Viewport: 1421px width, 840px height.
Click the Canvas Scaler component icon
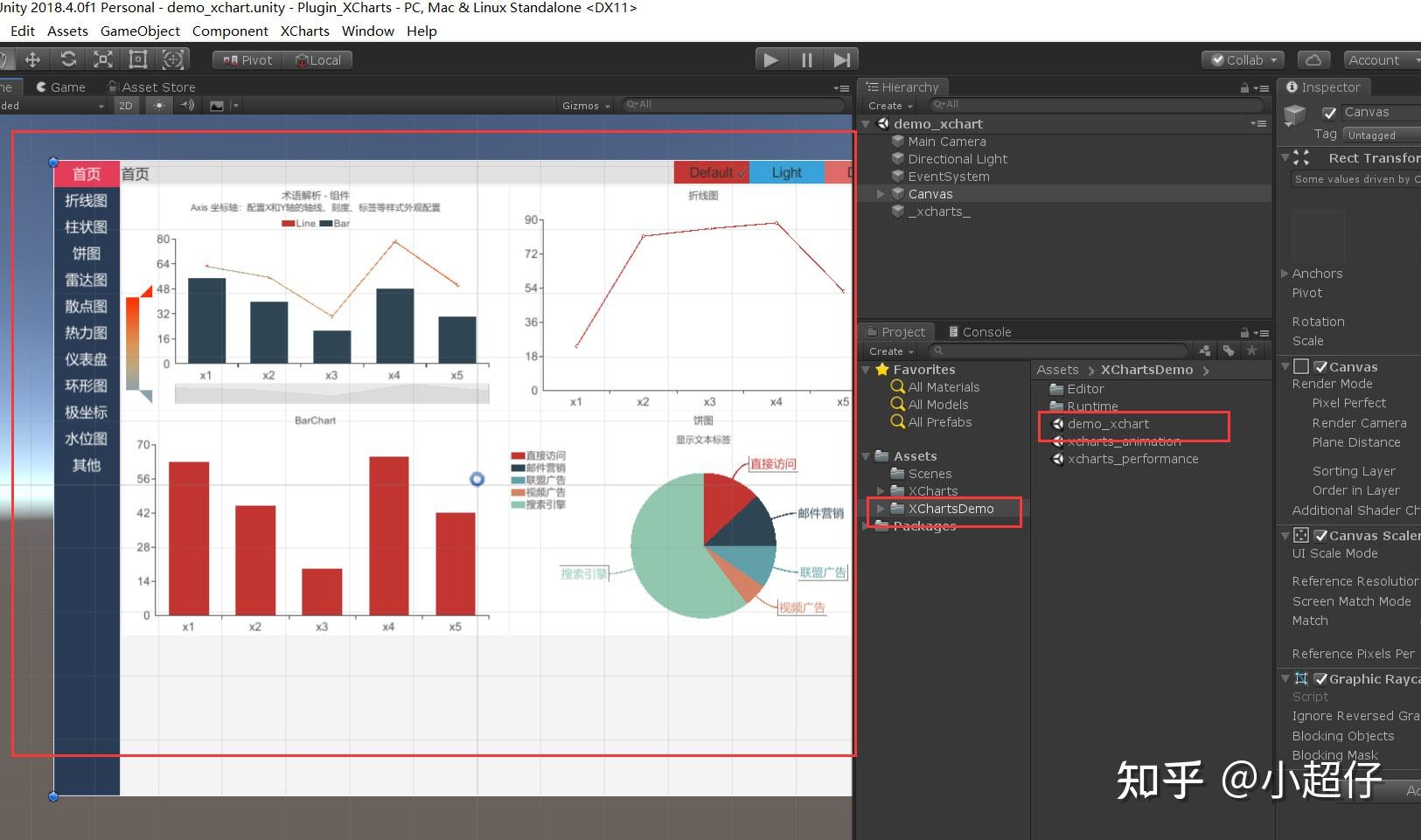[x=1301, y=535]
